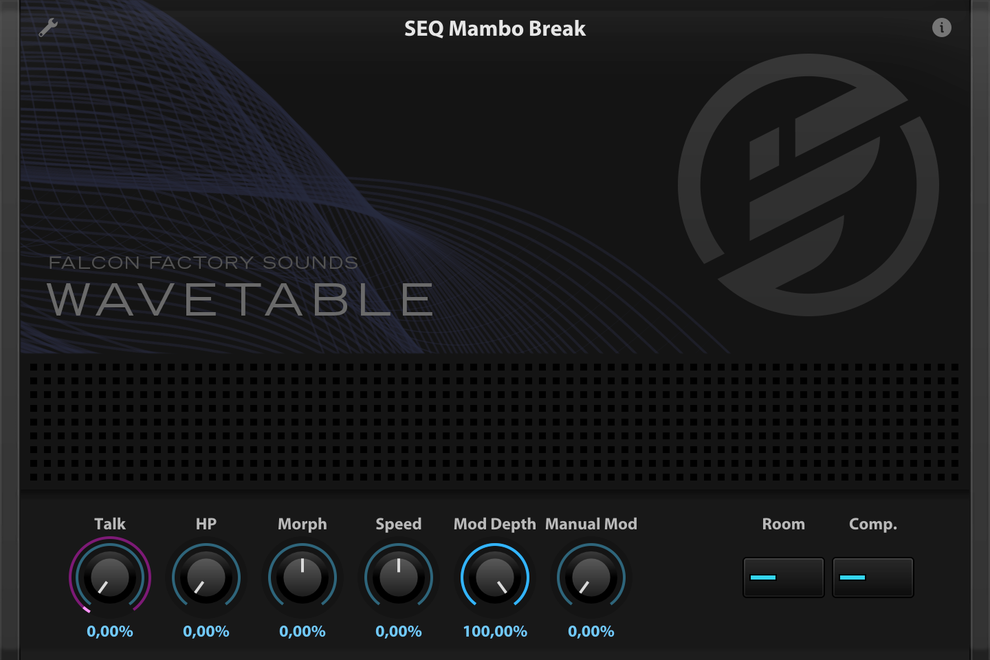Click the Mod Depth label
This screenshot has height=660, width=990.
click(495, 524)
